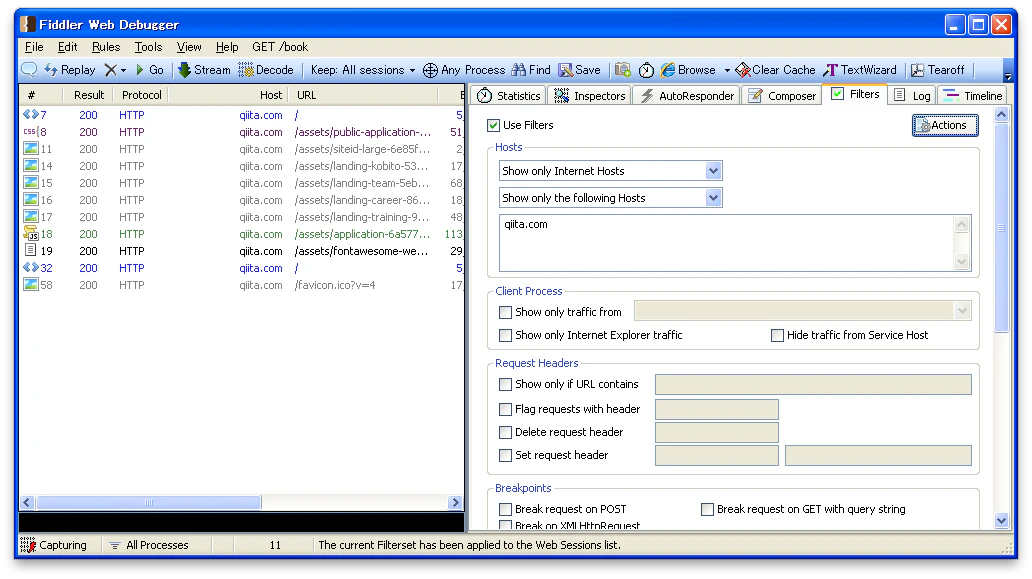The width and height of the screenshot is (1032, 579).
Task: Click the GET /book menu item
Action: click(280, 47)
